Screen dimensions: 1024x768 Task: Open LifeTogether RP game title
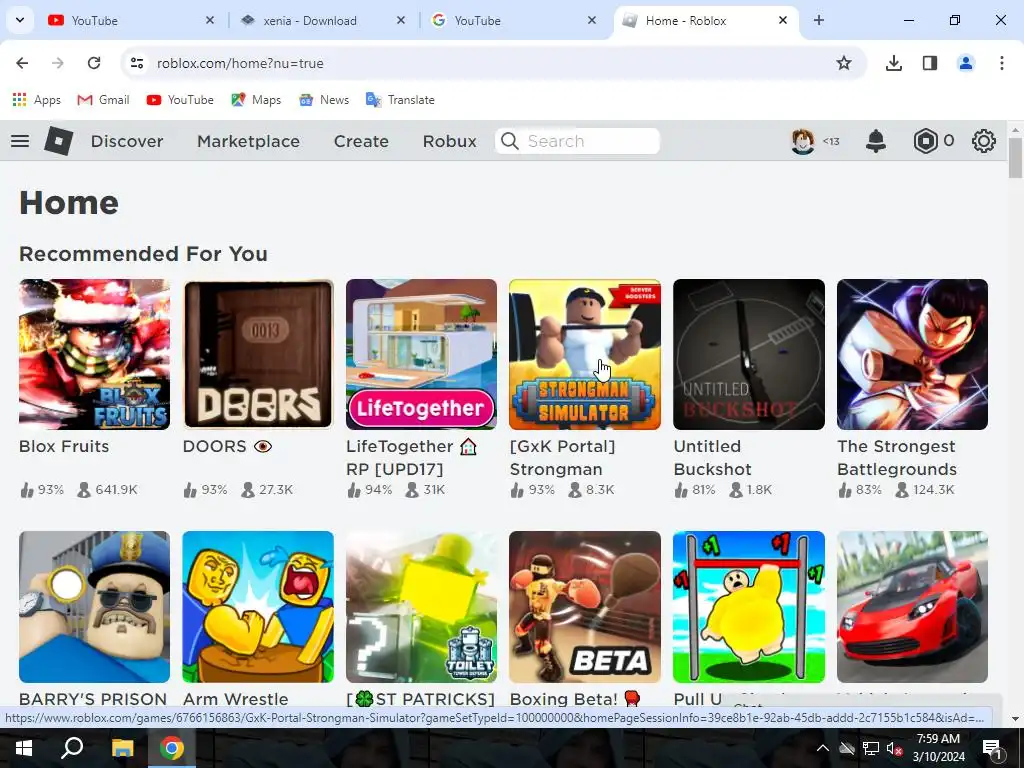point(411,457)
